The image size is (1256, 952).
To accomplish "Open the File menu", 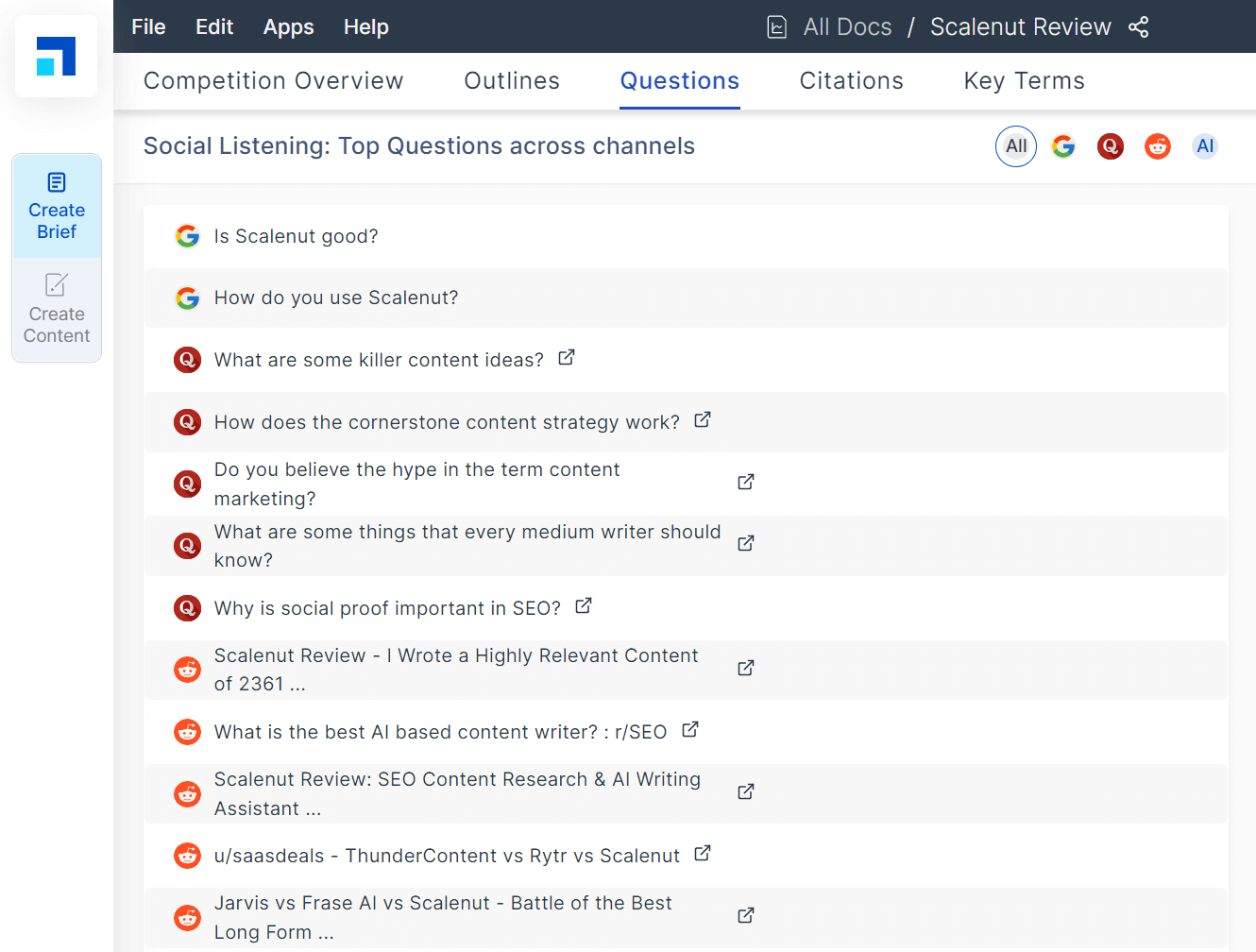I will click(148, 26).
